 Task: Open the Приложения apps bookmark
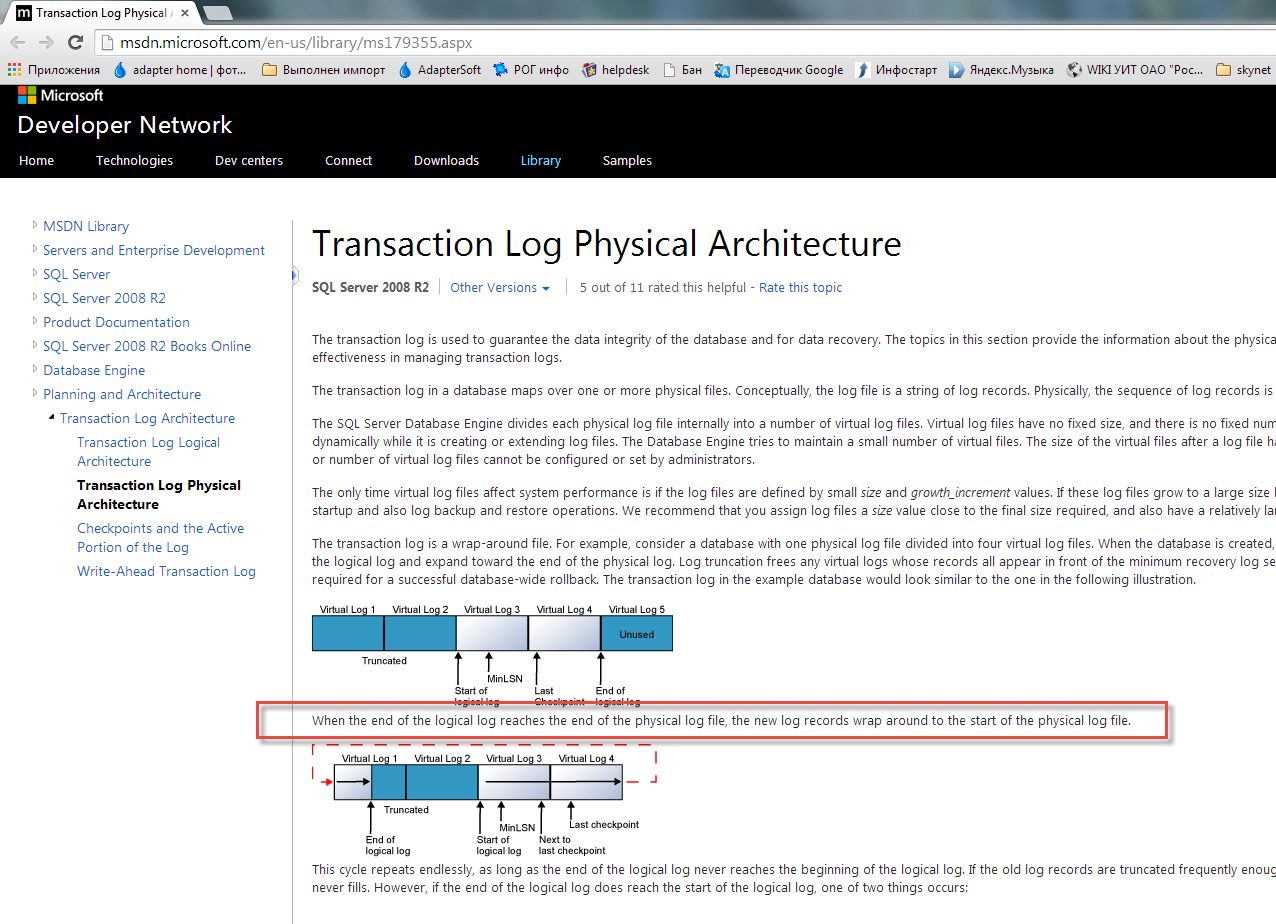pos(54,70)
